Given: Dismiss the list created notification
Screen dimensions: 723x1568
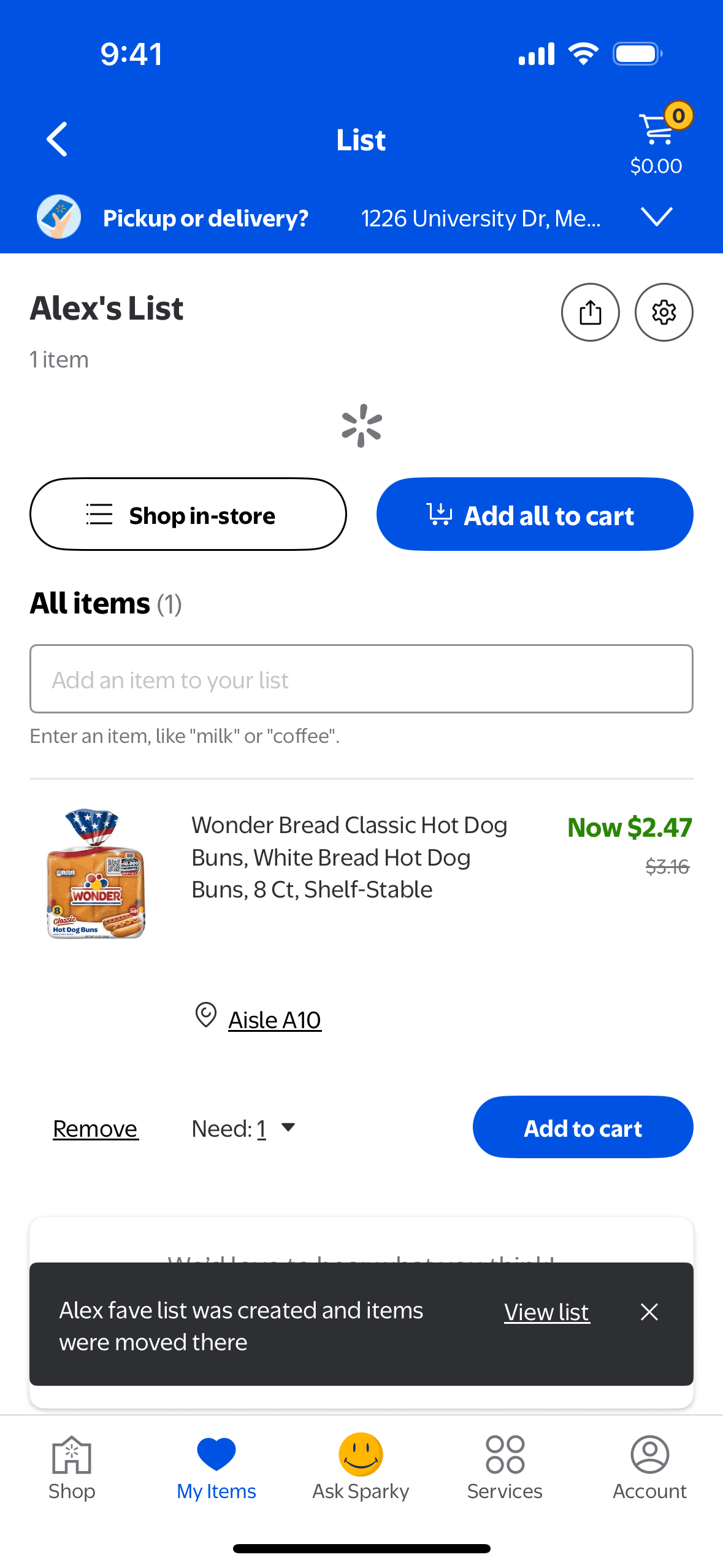Looking at the screenshot, I should (649, 1312).
